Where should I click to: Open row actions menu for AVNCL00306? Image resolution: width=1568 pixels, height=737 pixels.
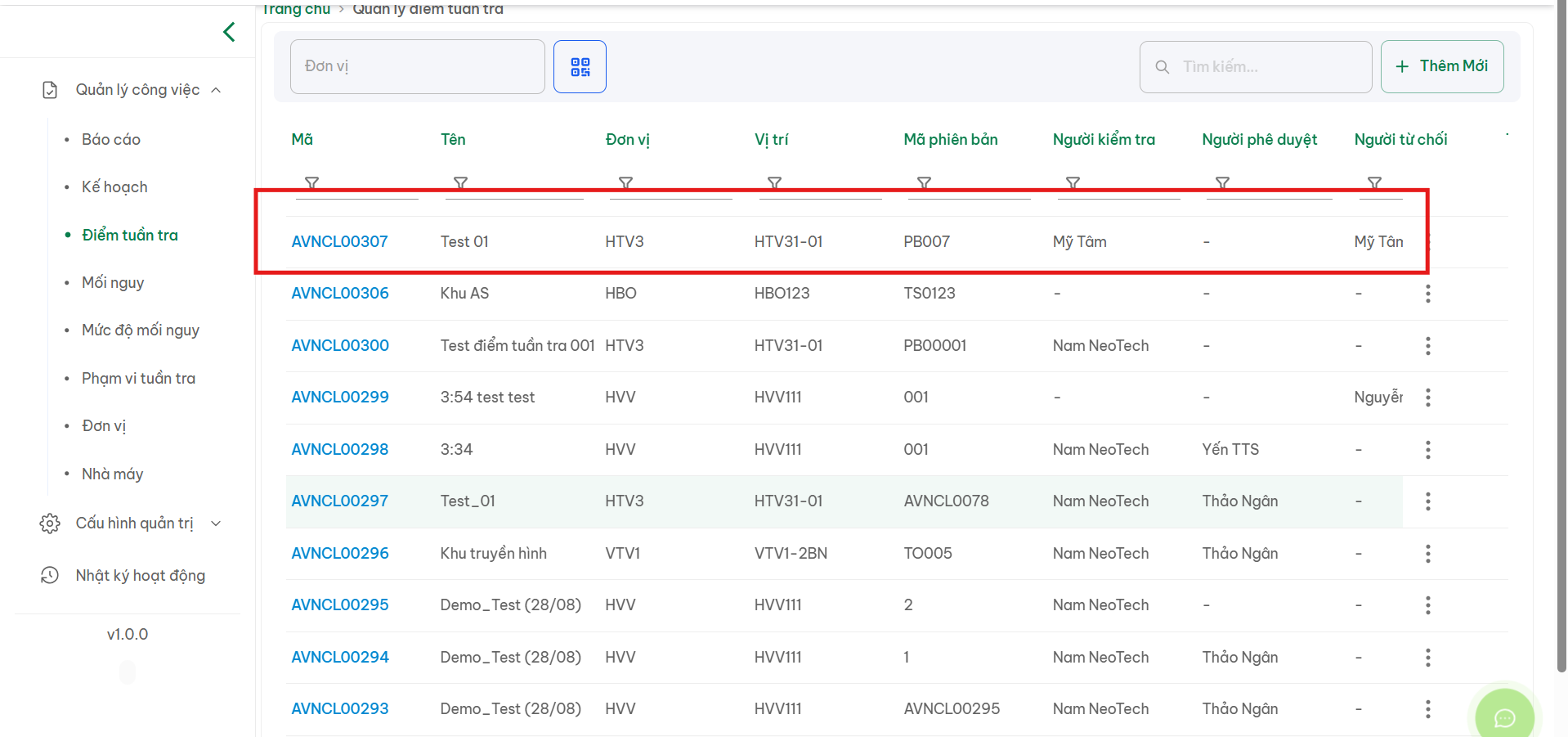click(1427, 294)
